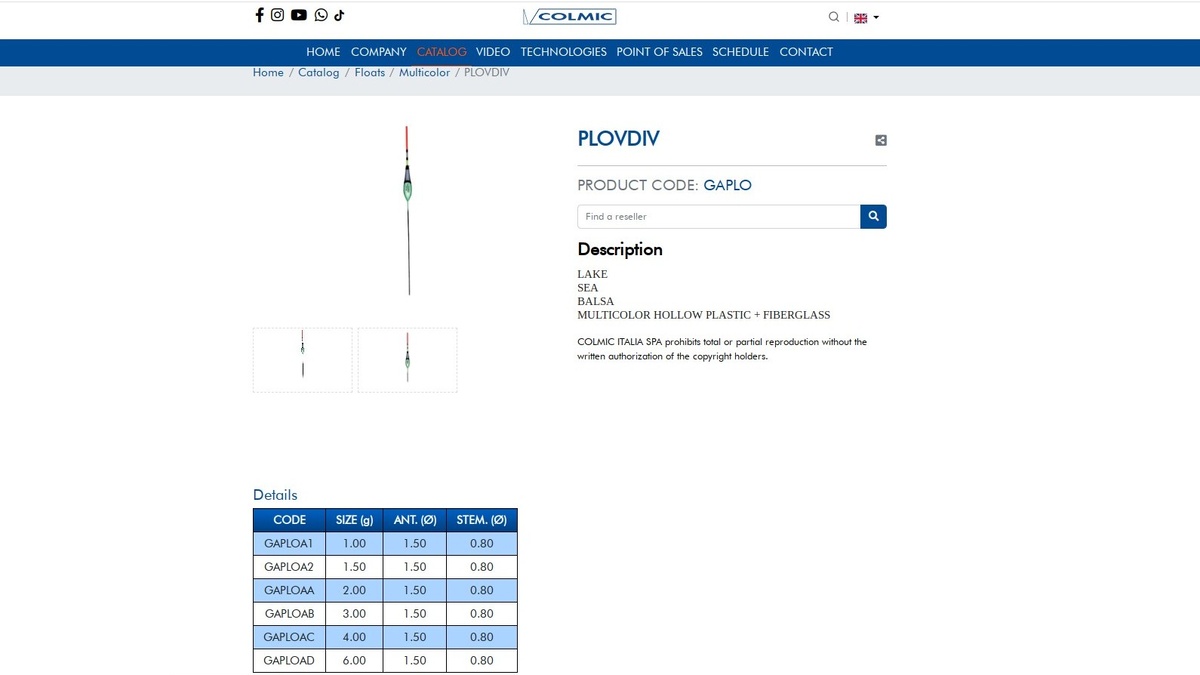The image size is (1200, 675).
Task: Open COMPANY menu item
Action: tap(379, 52)
